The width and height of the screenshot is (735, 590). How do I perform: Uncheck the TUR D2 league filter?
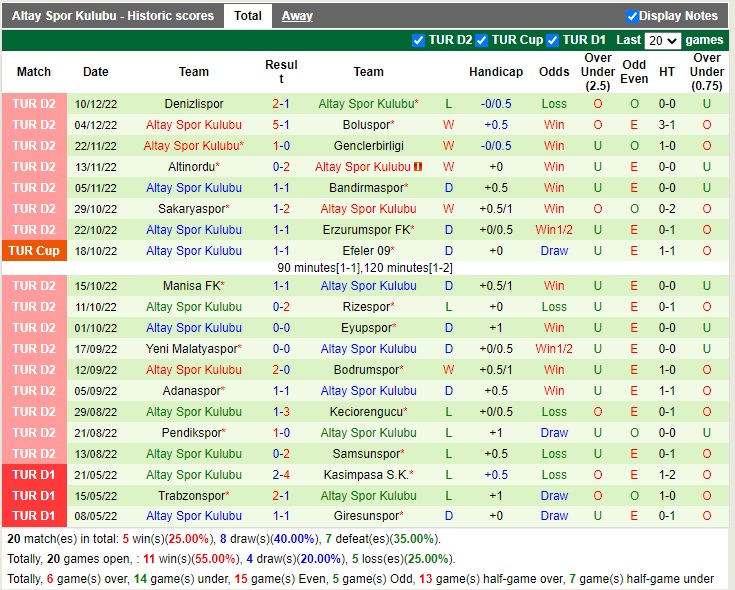418,41
